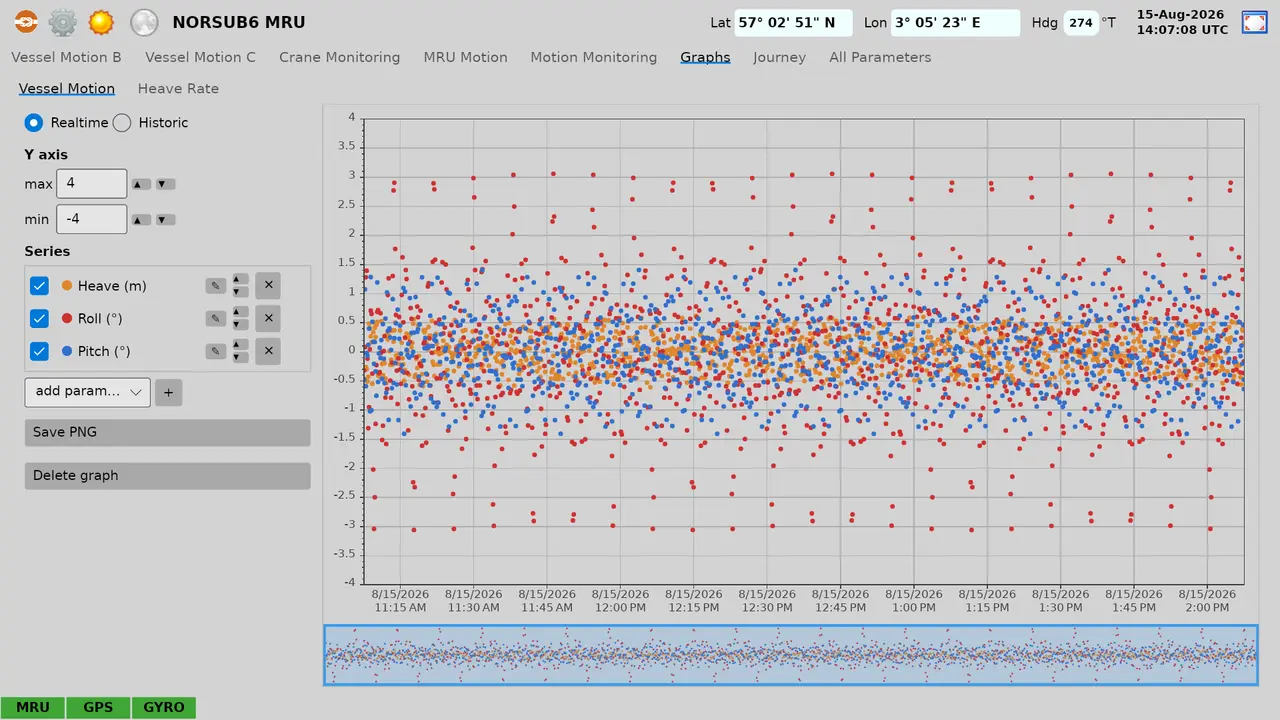Uncheck the Heave (m) series checkbox
The width and height of the screenshot is (1280, 720).
pyautogui.click(x=39, y=286)
